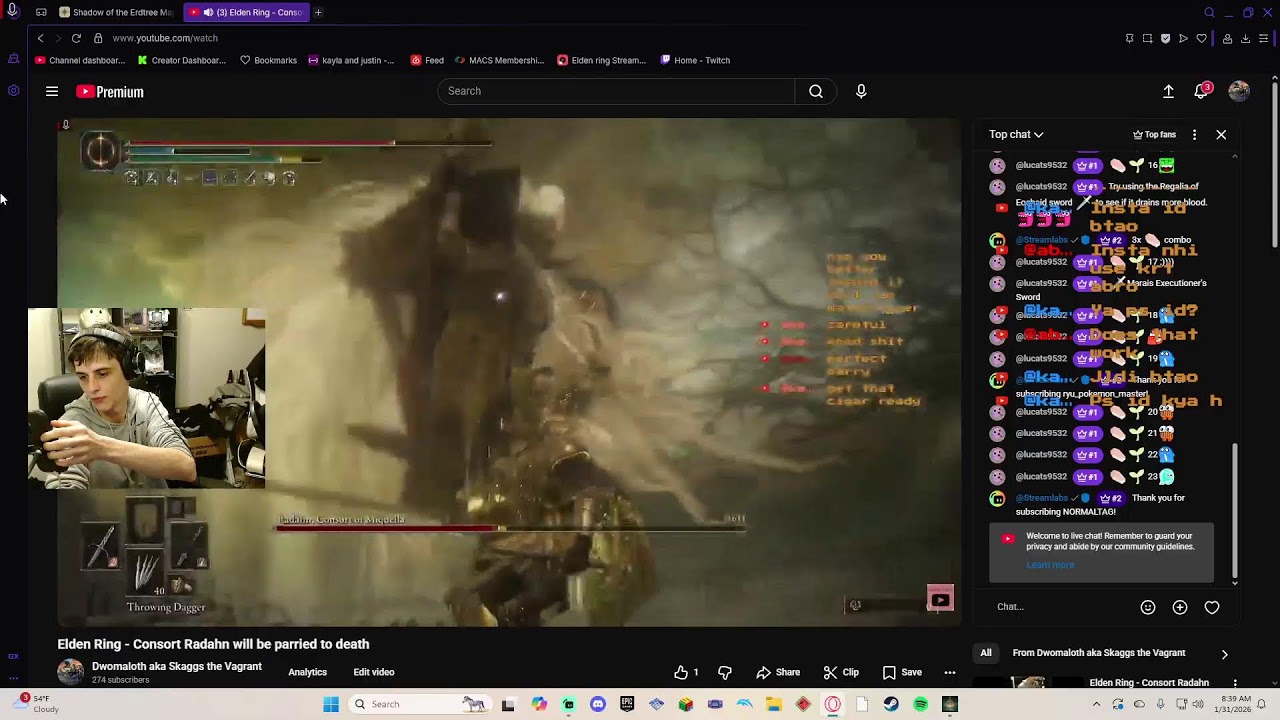Open Creator Dashboard bookmark
Image resolution: width=1280 pixels, height=720 pixels.
182,60
